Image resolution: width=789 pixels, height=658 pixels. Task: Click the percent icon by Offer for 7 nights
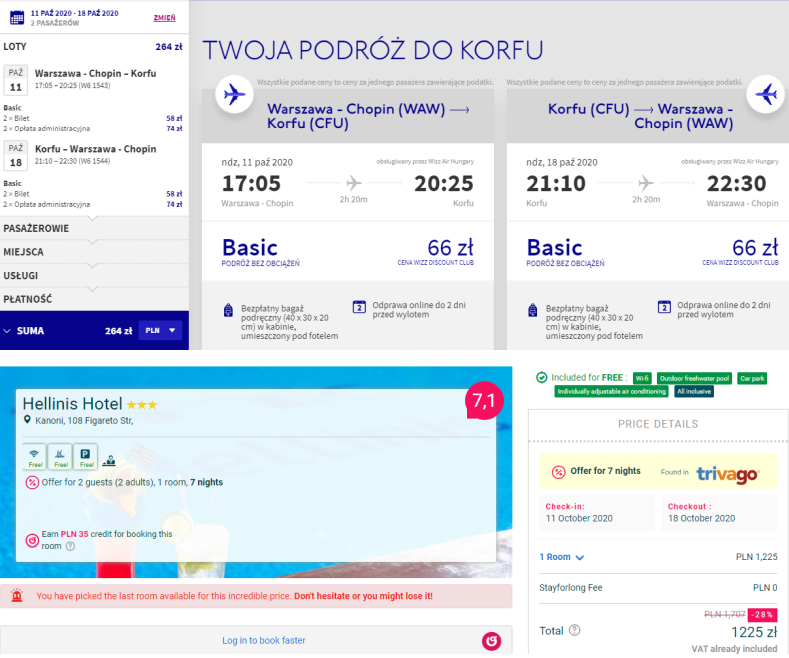559,472
